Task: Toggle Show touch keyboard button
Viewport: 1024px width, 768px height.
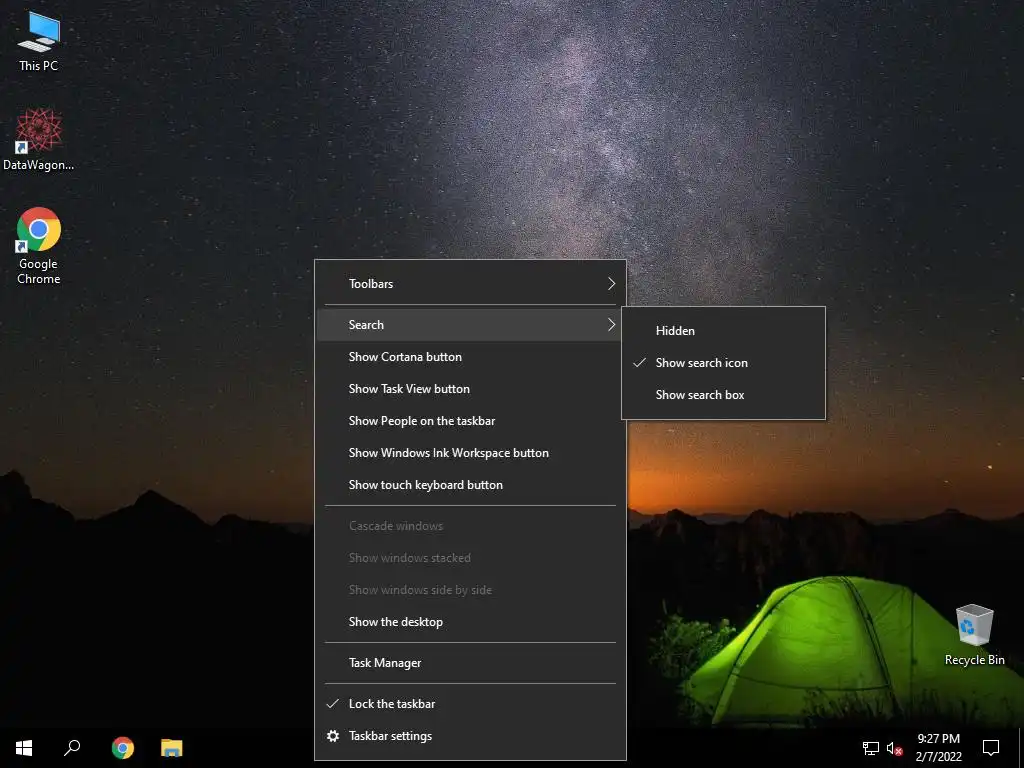Action: (x=470, y=485)
